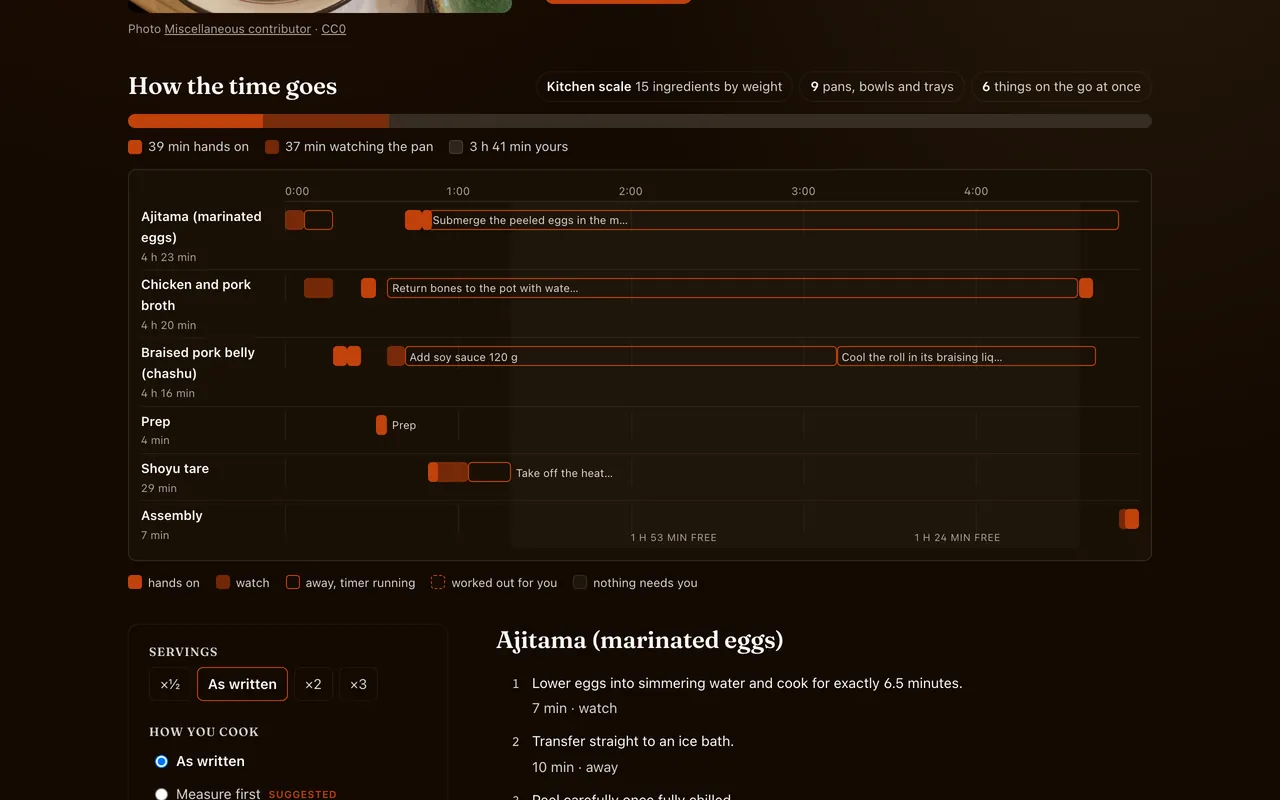The width and height of the screenshot is (1280, 800).
Task: Click the orange hands-on segment of time bar
Action: point(195,121)
